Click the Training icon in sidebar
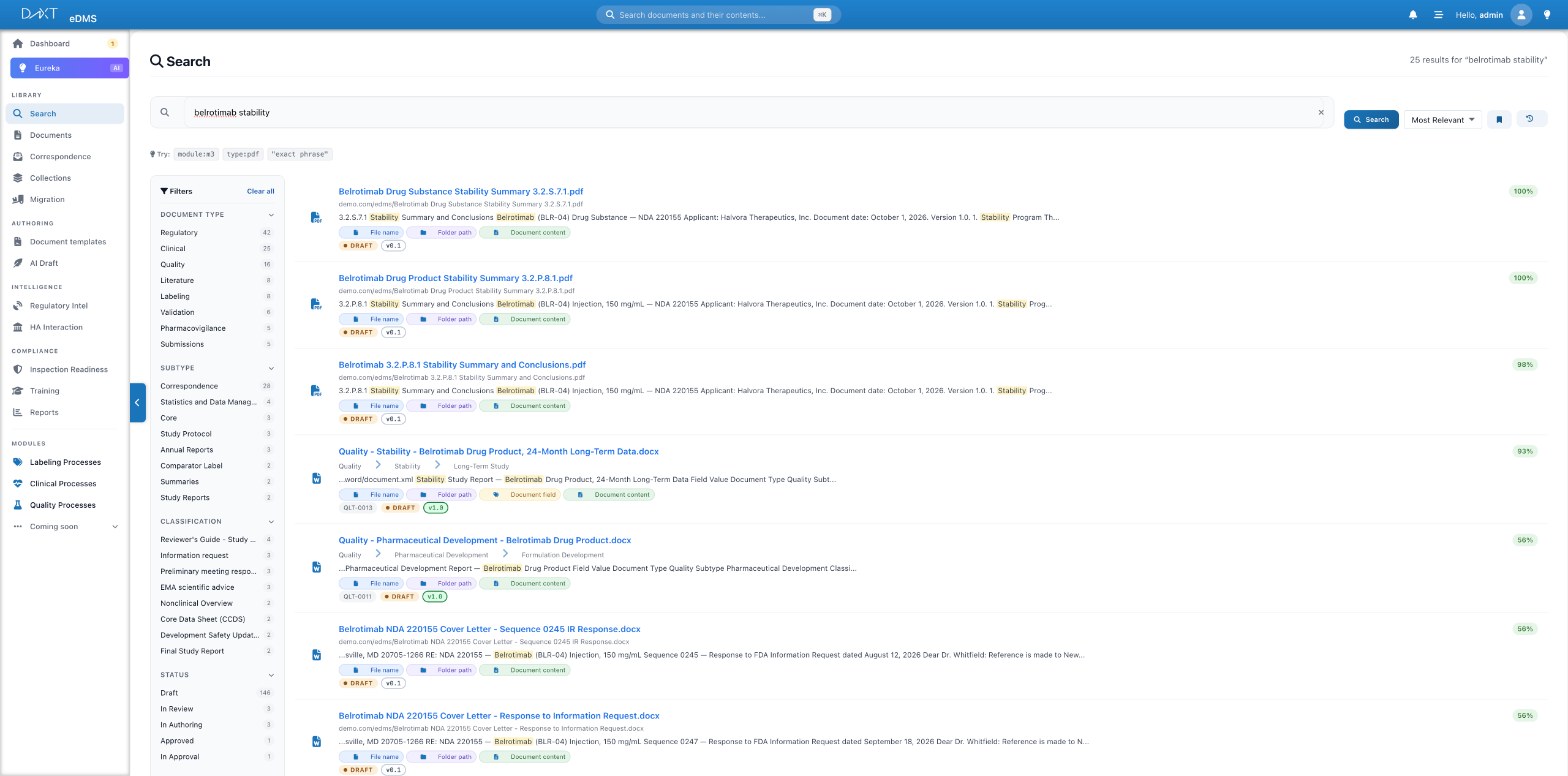 (18, 391)
